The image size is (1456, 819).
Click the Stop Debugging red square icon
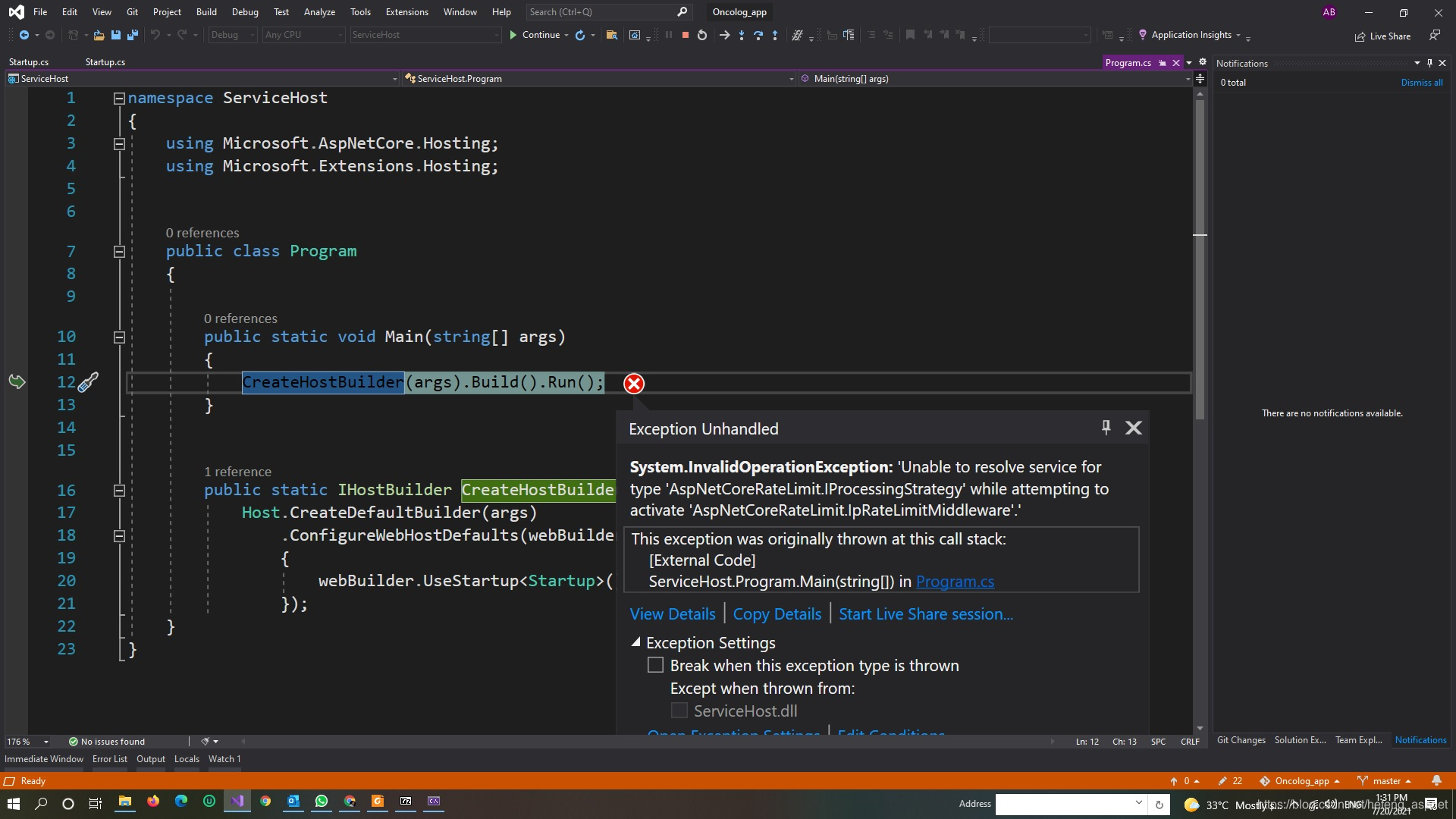[685, 35]
